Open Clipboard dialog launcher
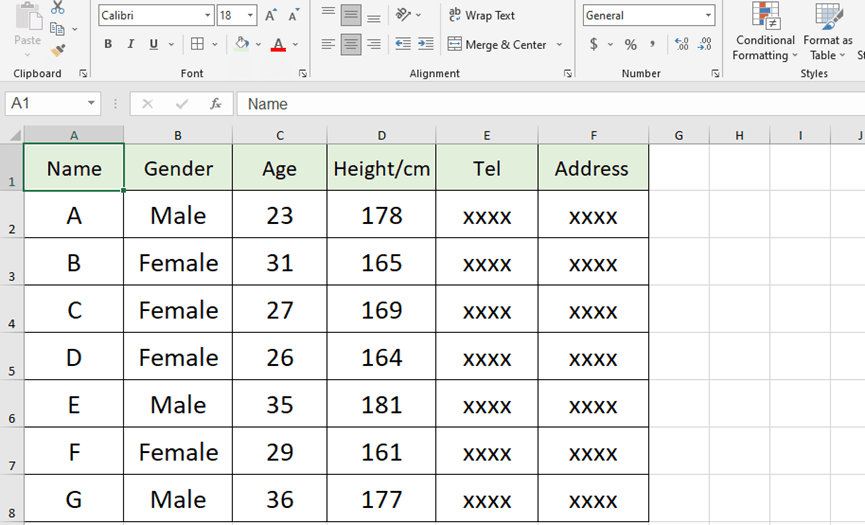This screenshot has height=525, width=865. [x=83, y=73]
